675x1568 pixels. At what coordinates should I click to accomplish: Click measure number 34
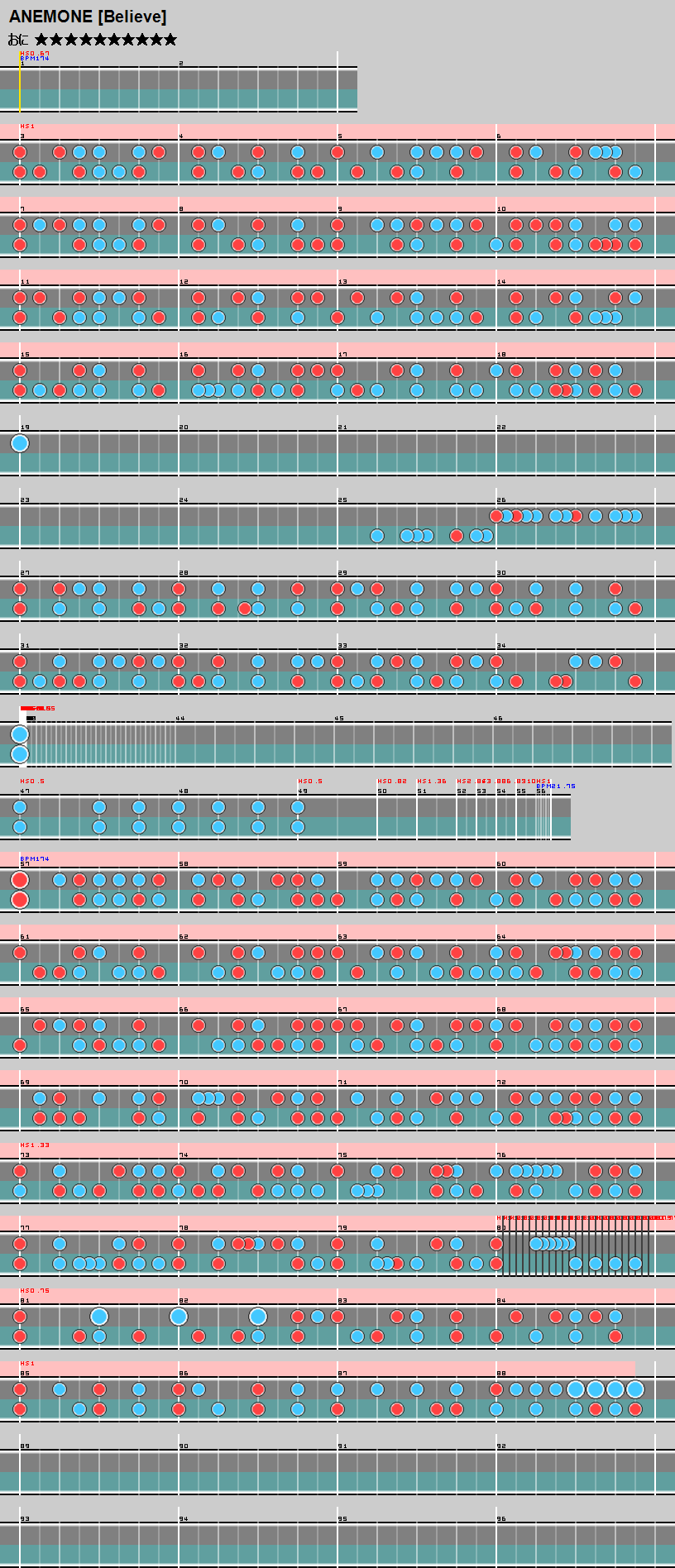[501, 646]
